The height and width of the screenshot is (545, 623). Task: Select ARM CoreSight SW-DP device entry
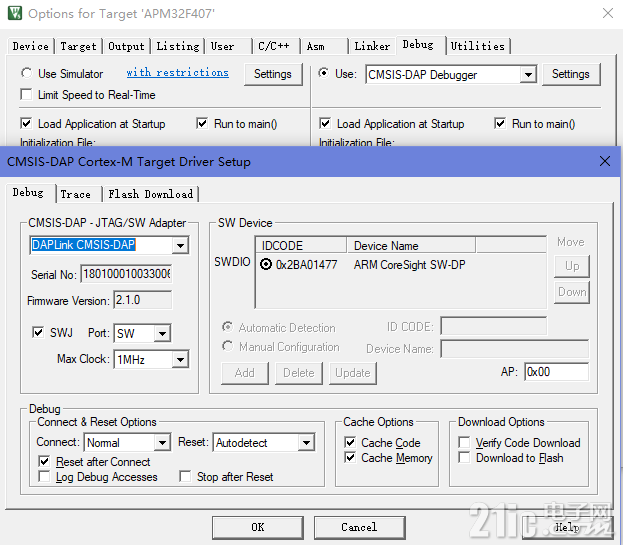point(409,265)
